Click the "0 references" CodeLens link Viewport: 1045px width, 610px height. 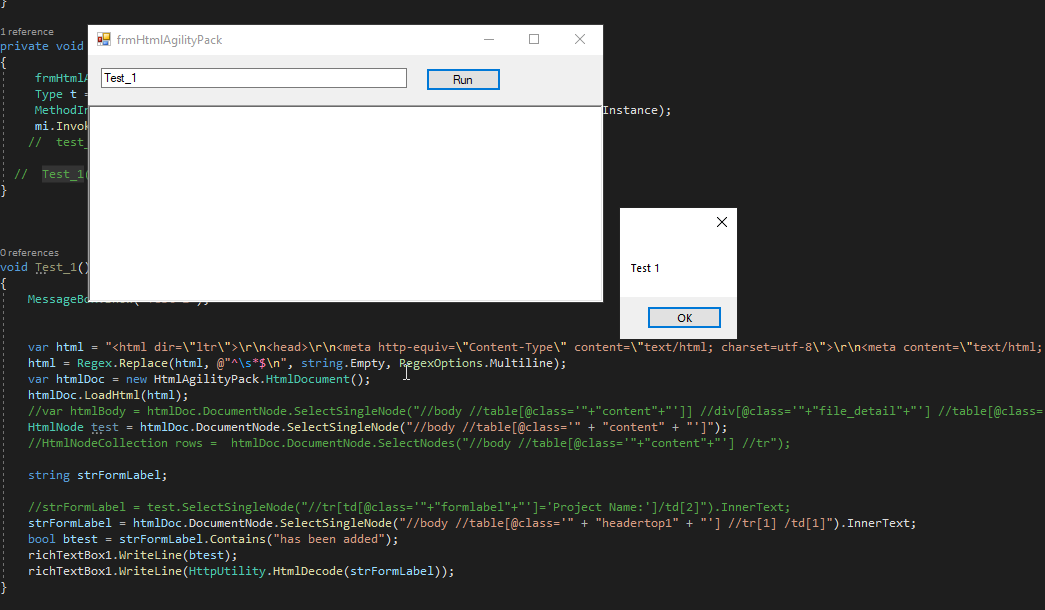(29, 253)
